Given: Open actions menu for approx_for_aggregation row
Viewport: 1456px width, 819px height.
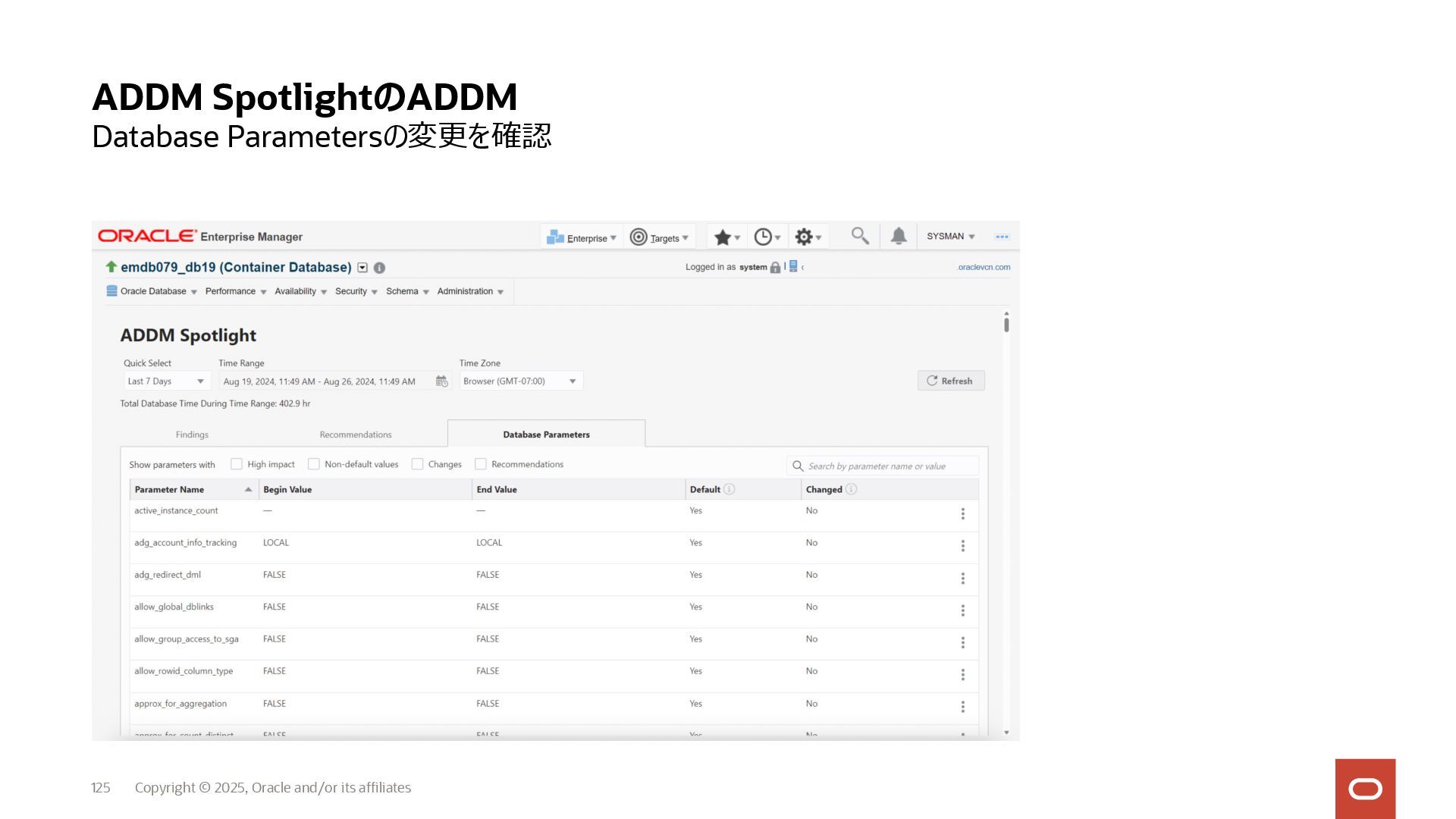Looking at the screenshot, I should (x=963, y=707).
